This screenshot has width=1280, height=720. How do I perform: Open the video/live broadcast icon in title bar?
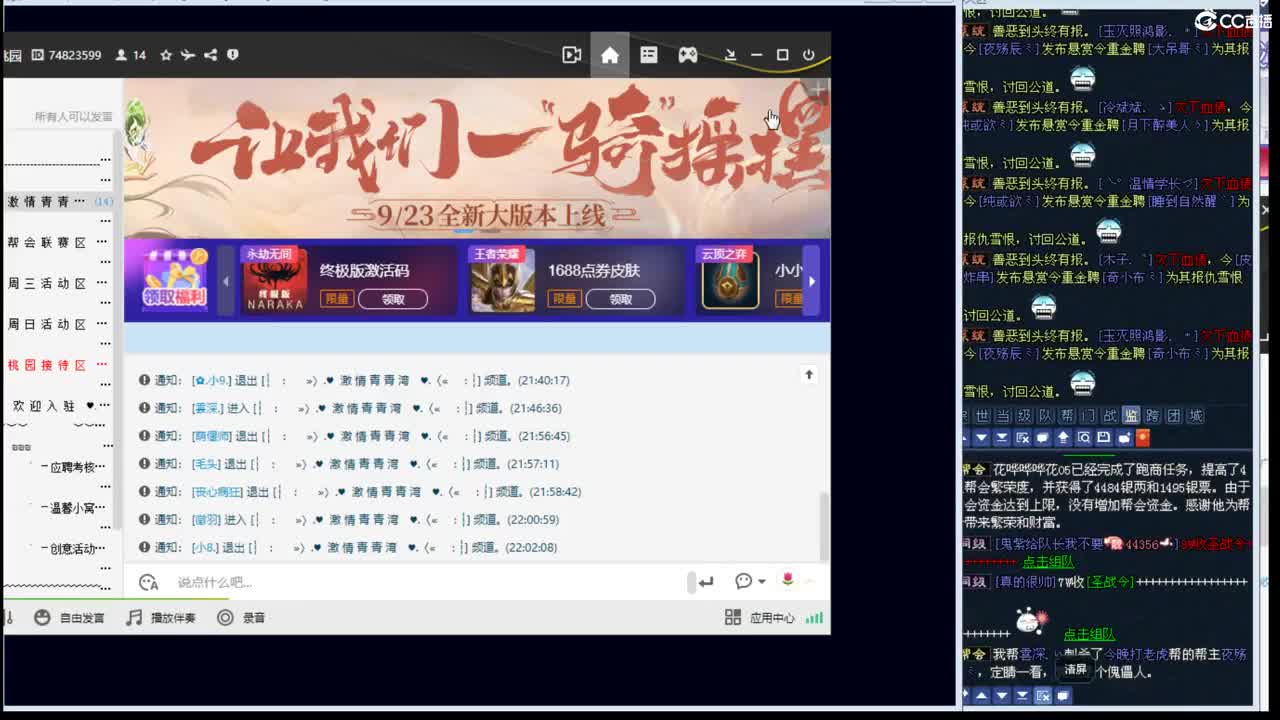point(571,55)
